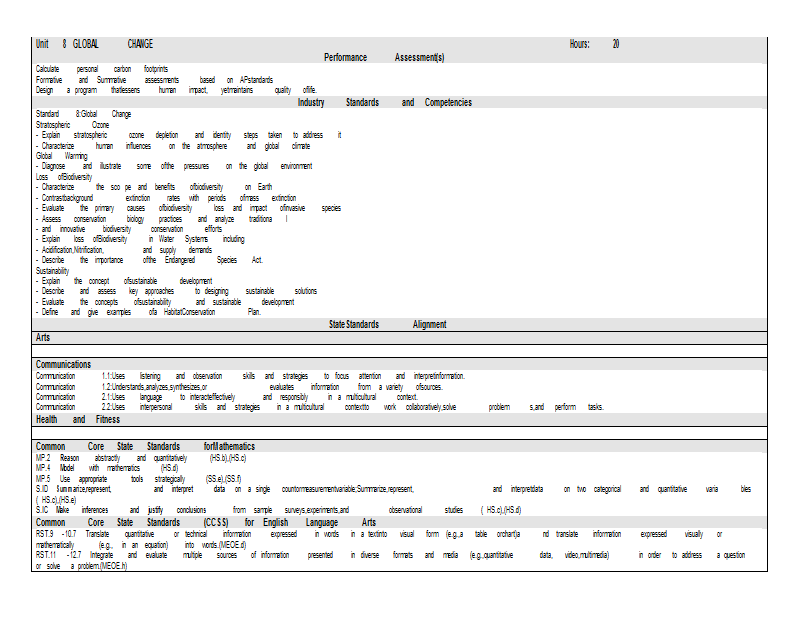Click the 'Global Warming' subheading

coord(61,156)
